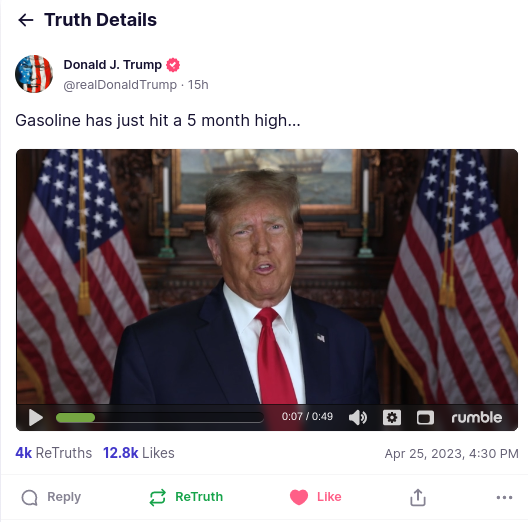Toggle the Like heart icon
528x522 pixels.
[x=299, y=497]
